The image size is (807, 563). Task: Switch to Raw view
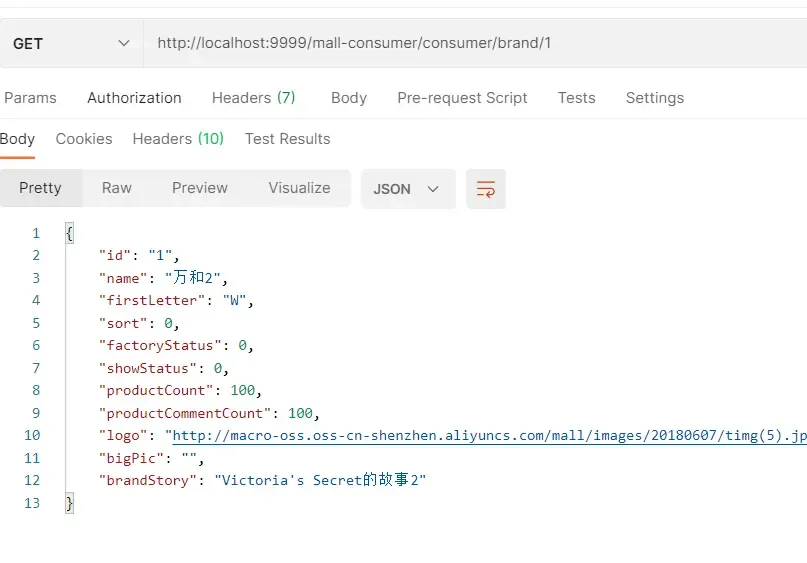coord(117,188)
